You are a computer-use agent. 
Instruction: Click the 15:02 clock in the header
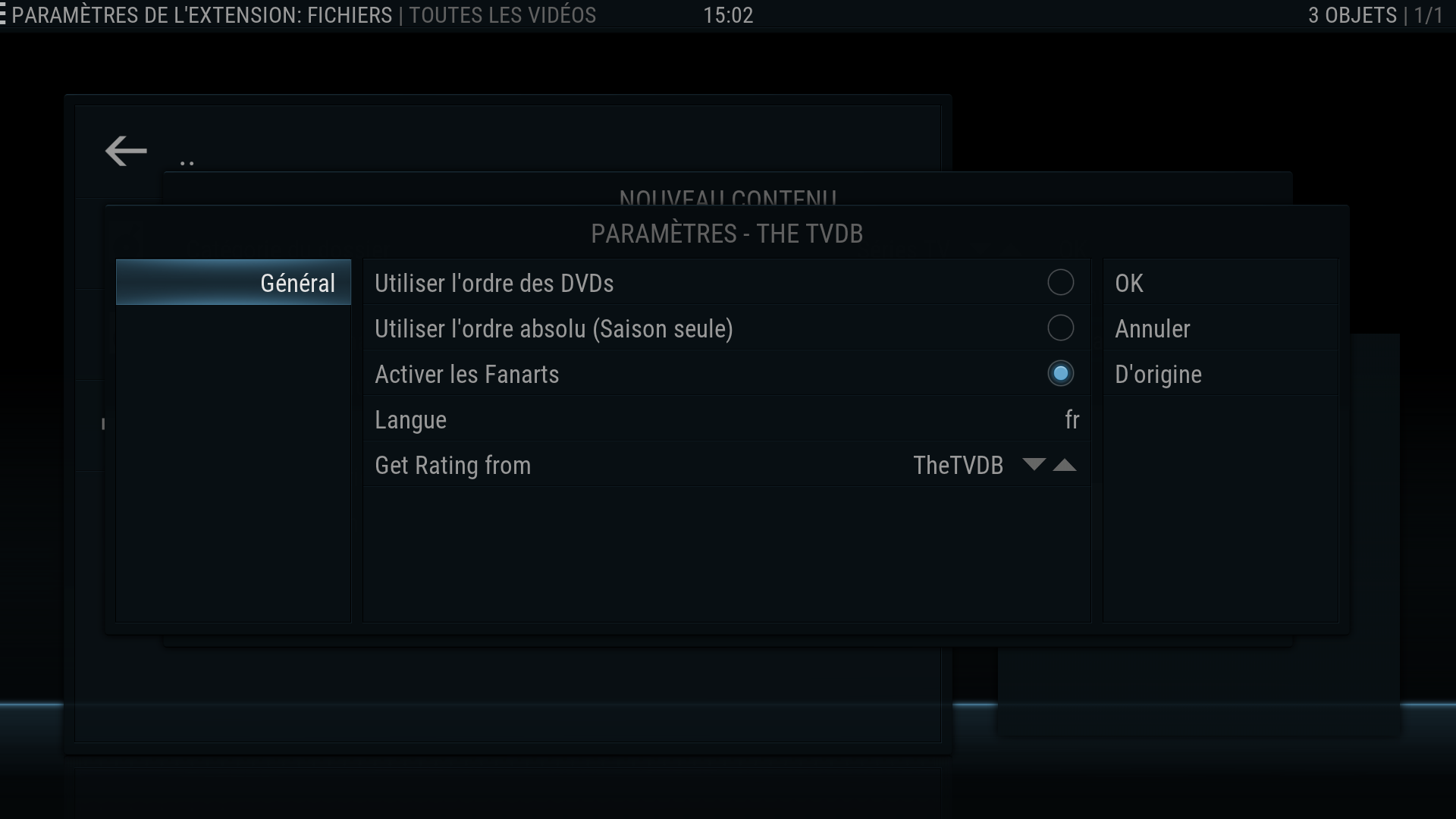pos(728,15)
